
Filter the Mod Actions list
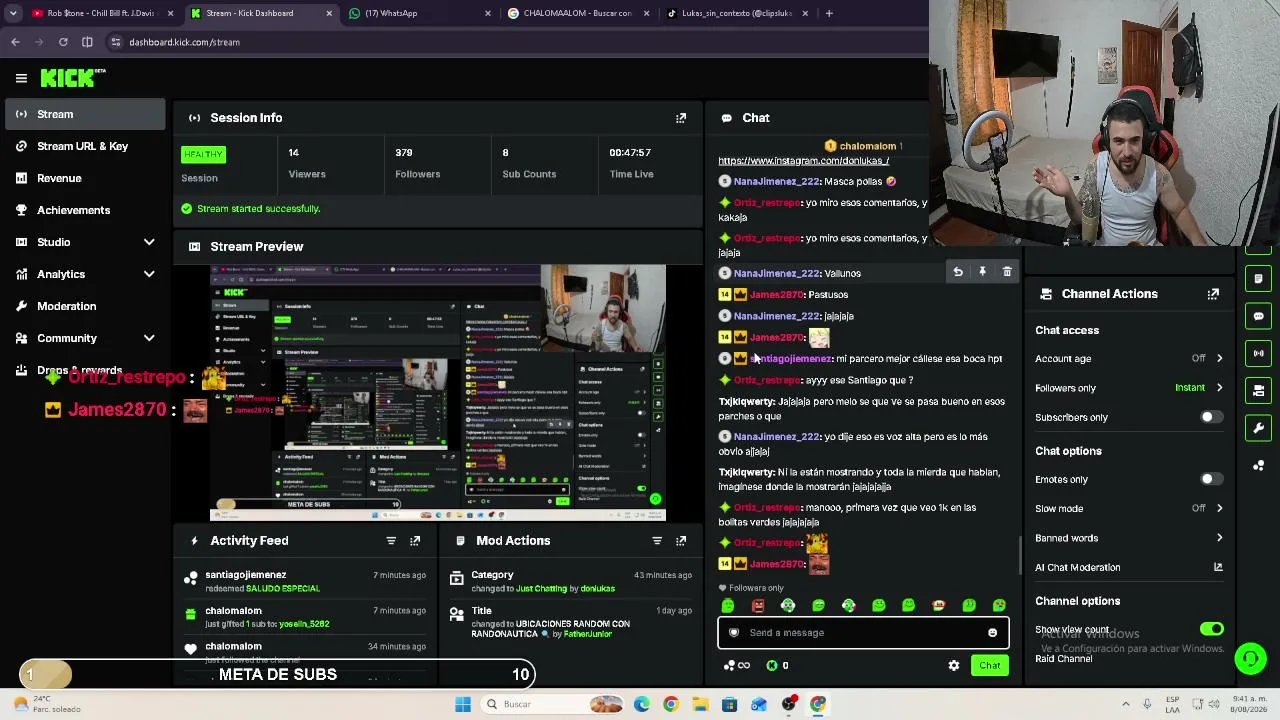tap(657, 541)
